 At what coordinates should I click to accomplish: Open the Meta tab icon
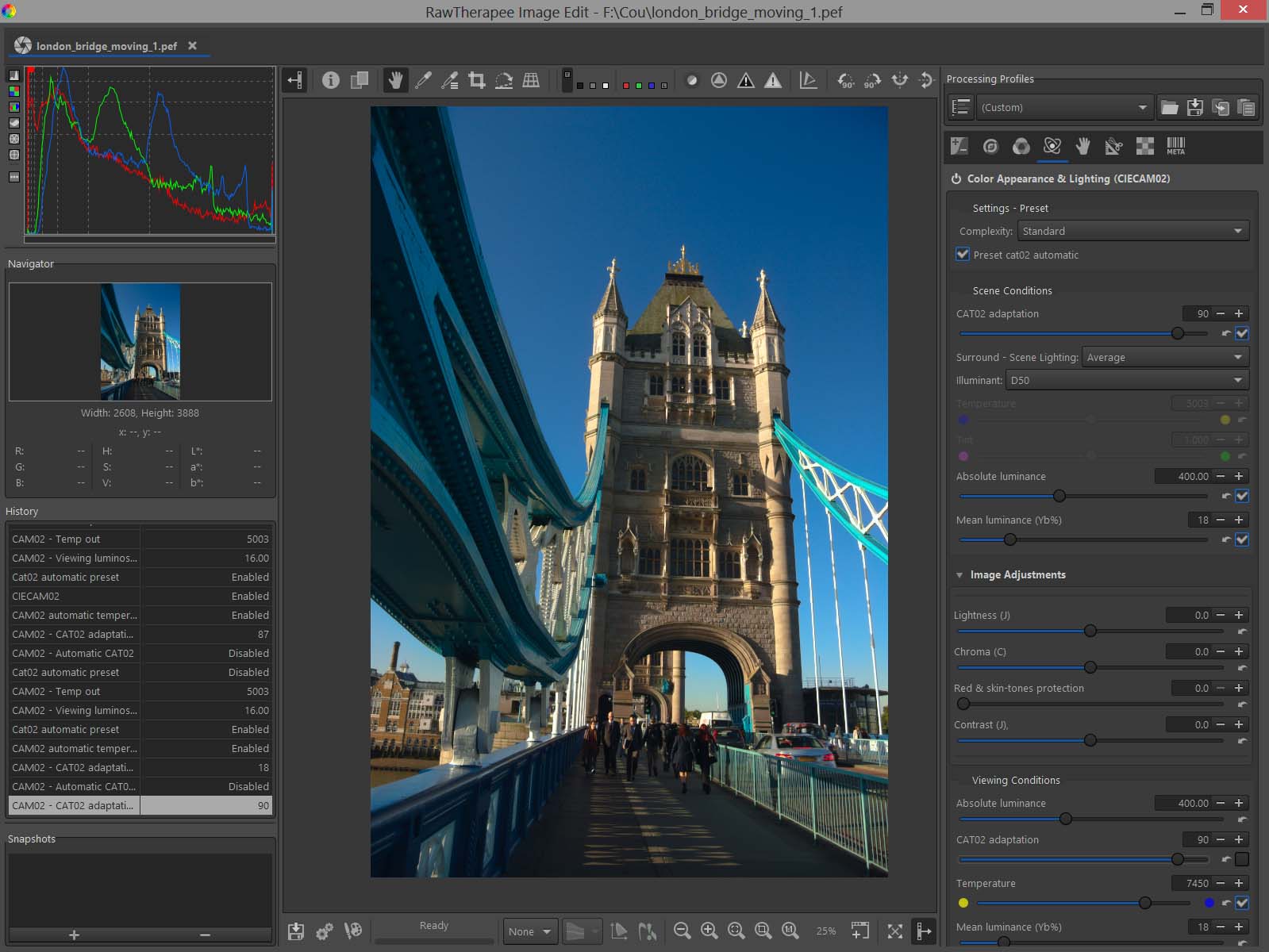[x=1175, y=146]
